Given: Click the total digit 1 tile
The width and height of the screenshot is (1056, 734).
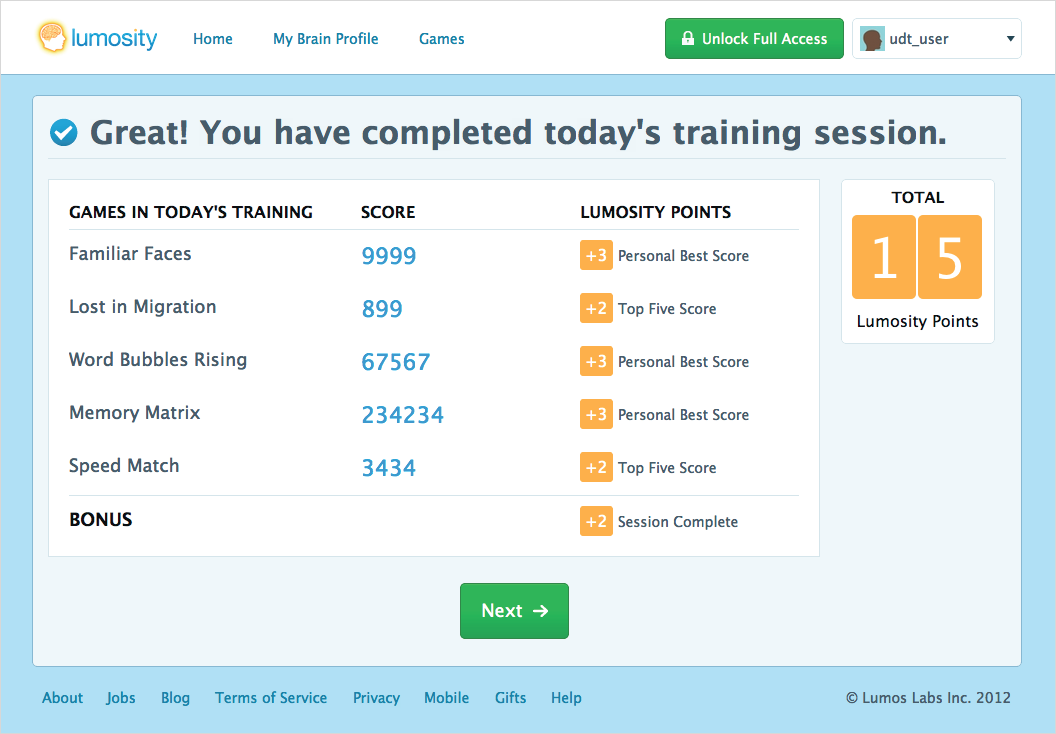Looking at the screenshot, I should 884,257.
